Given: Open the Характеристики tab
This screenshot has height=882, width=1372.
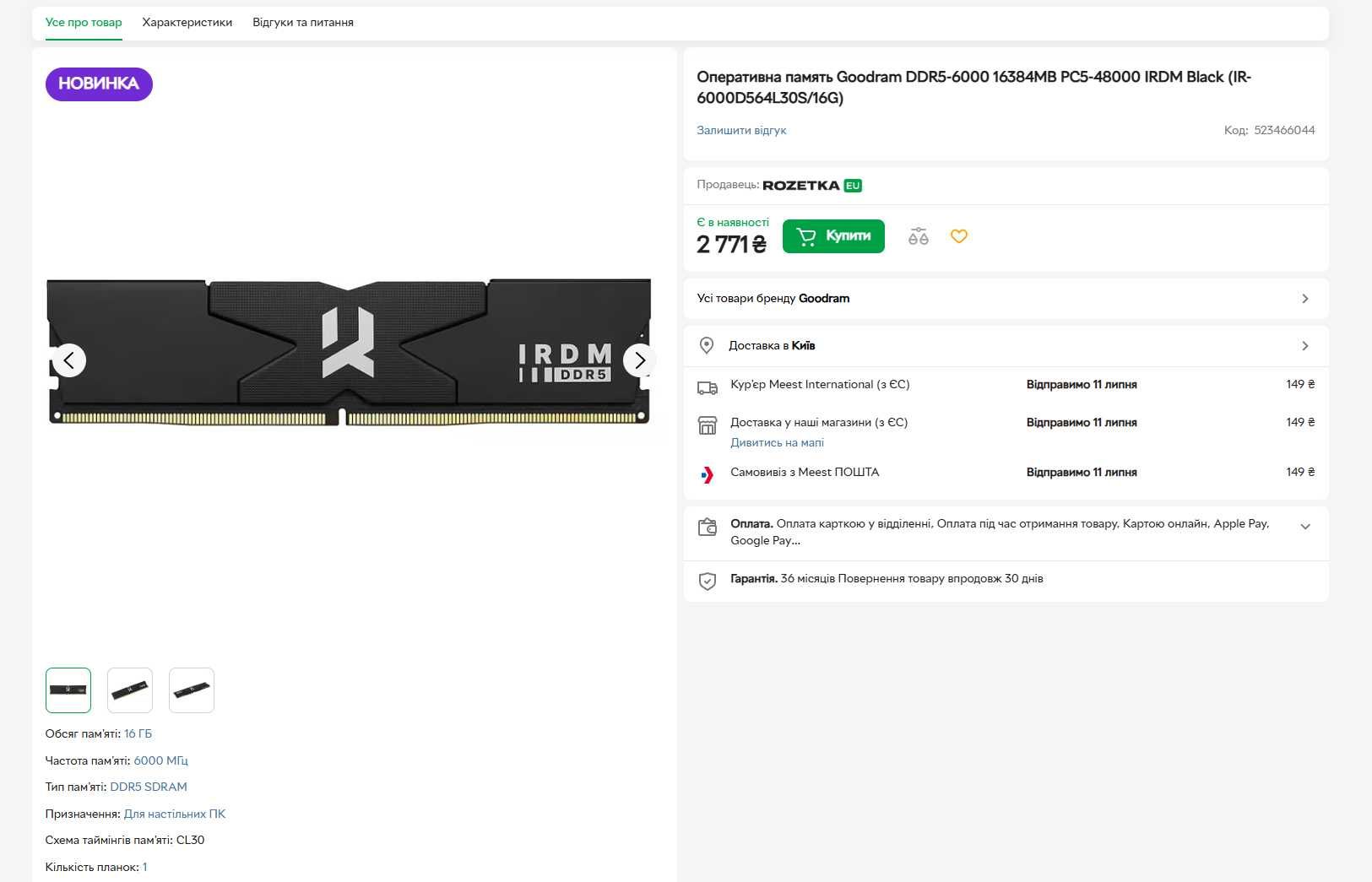Looking at the screenshot, I should point(187,23).
